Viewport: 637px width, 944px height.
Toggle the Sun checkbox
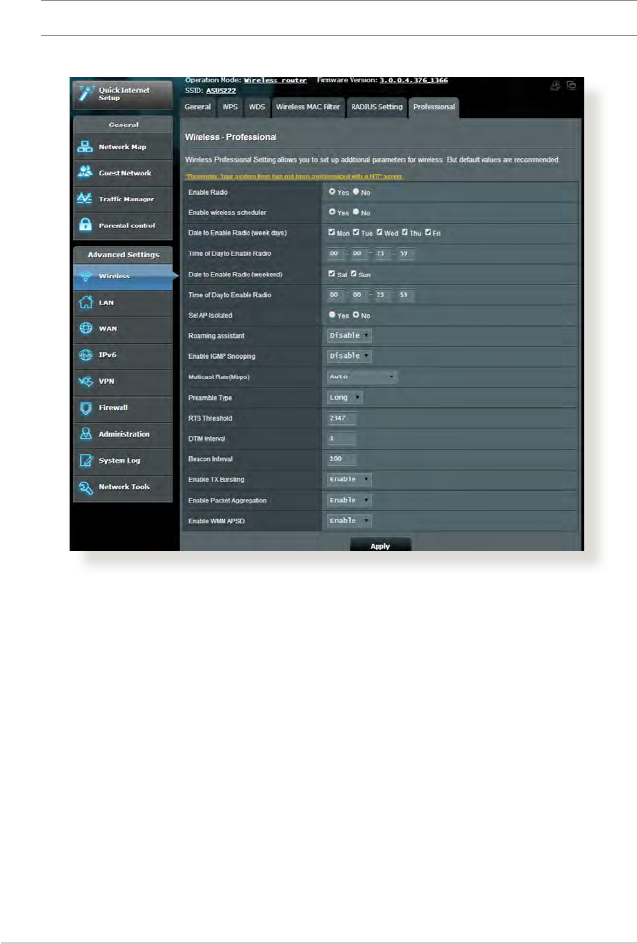[x=354, y=273]
